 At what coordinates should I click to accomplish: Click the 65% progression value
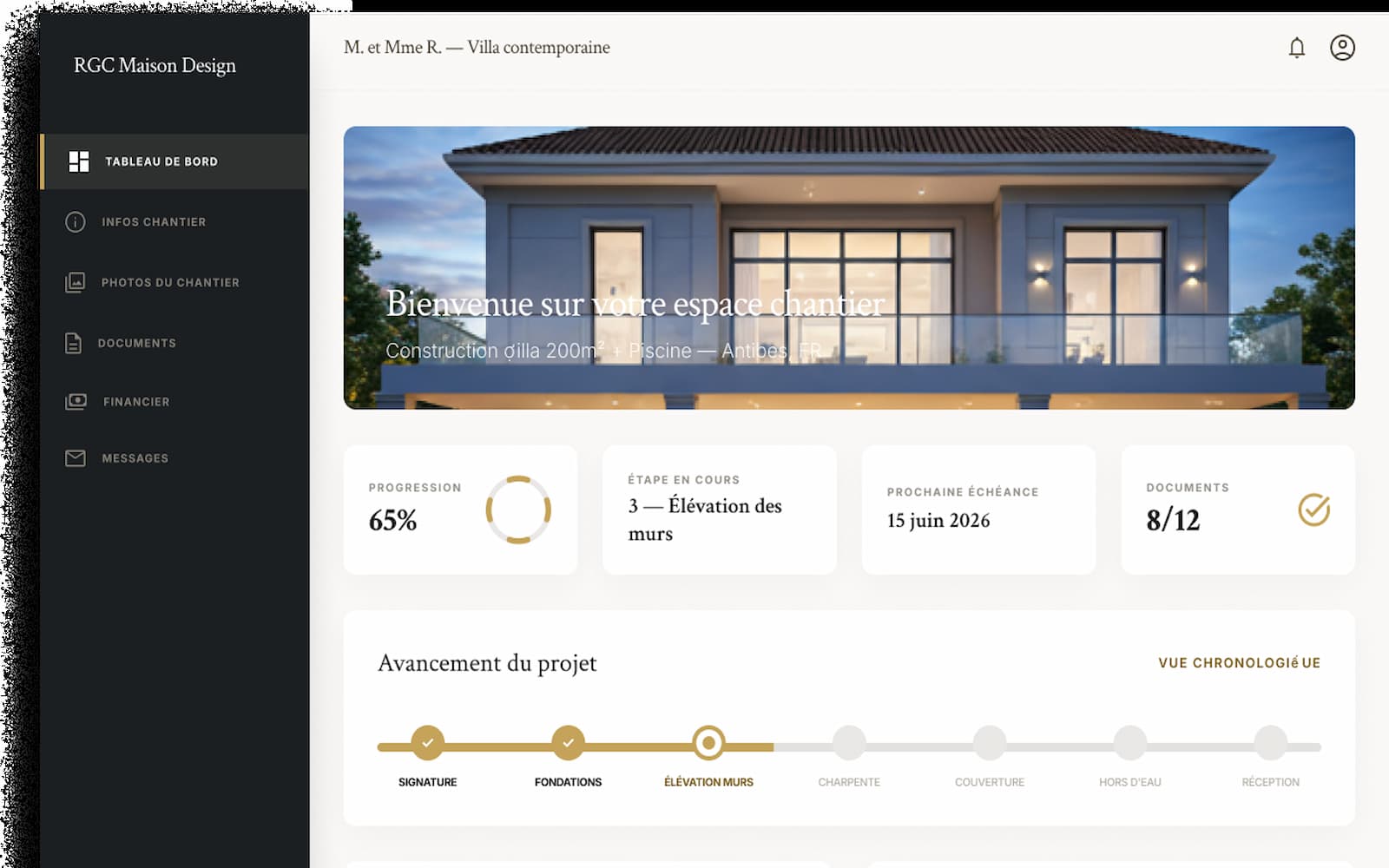tap(392, 521)
